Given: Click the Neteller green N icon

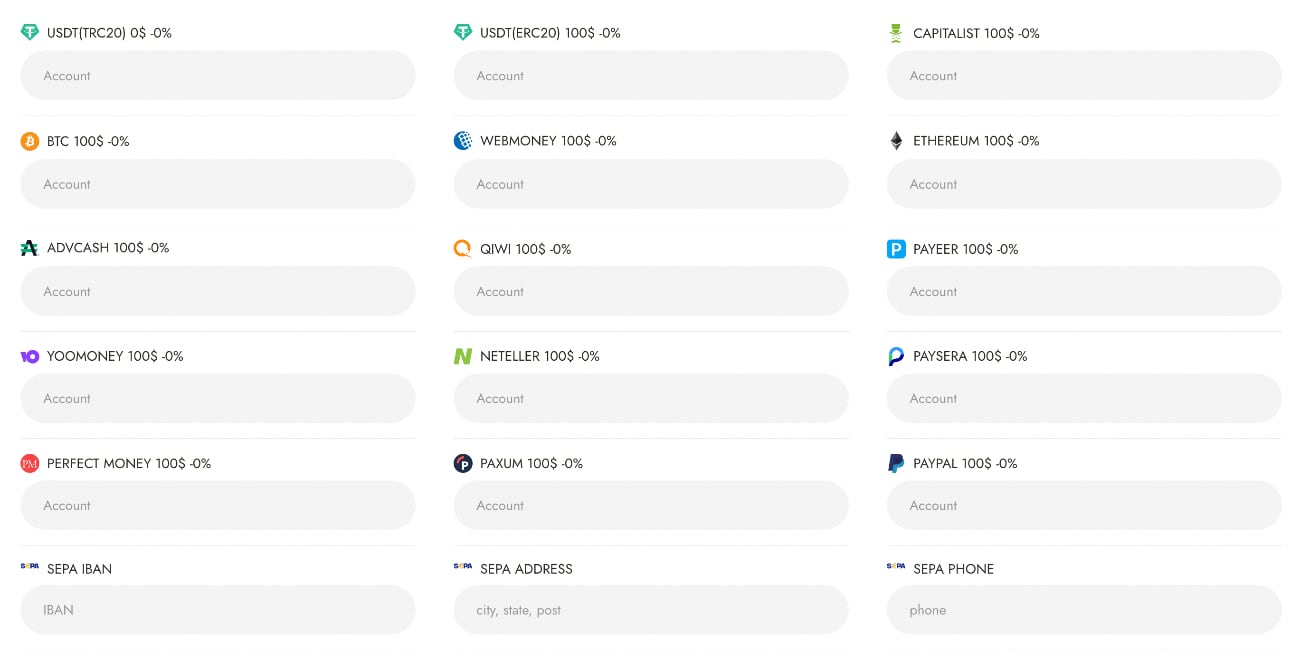Looking at the screenshot, I should pyautogui.click(x=463, y=356).
